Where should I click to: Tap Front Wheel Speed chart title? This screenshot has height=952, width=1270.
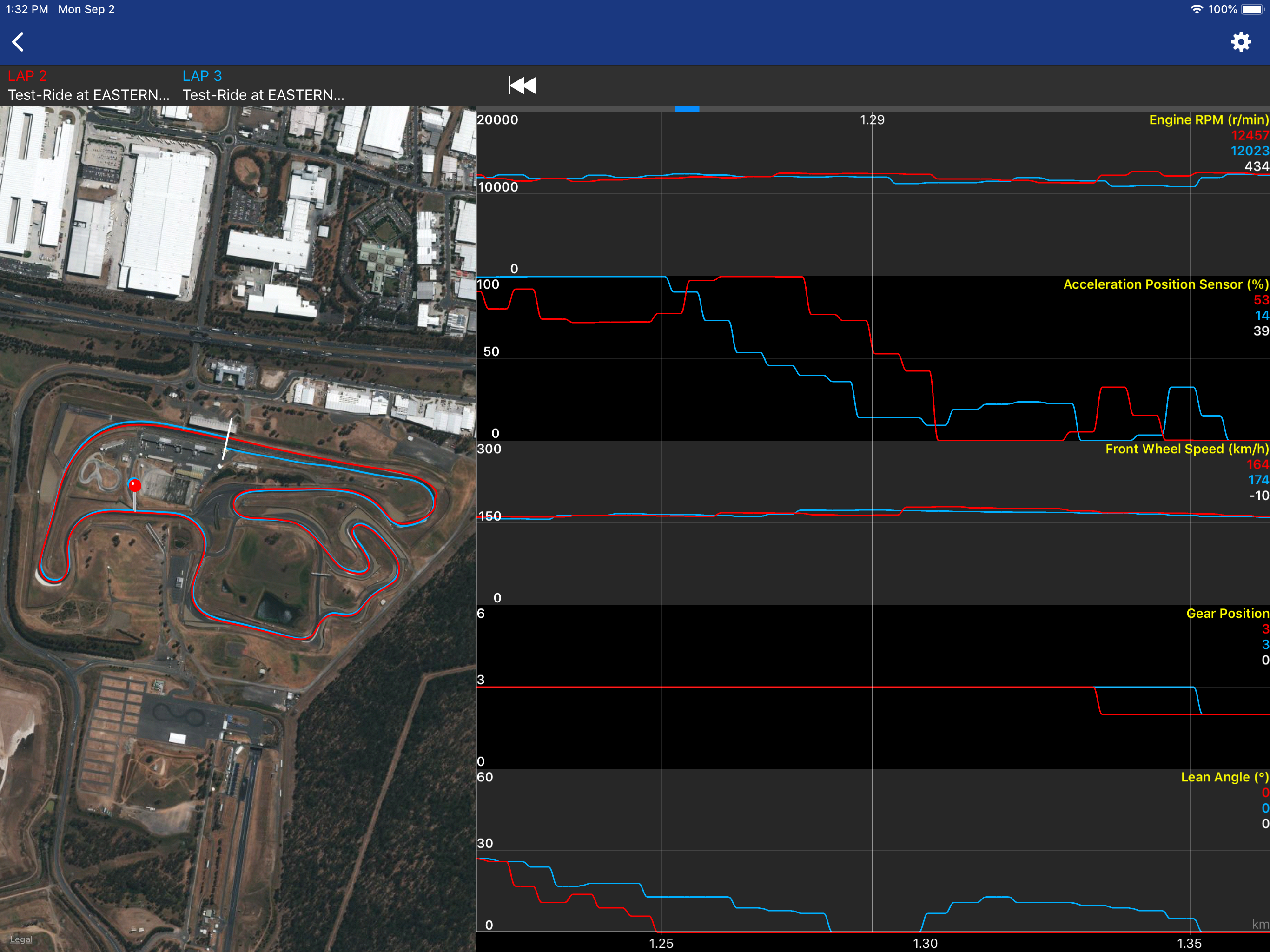tap(1186, 449)
